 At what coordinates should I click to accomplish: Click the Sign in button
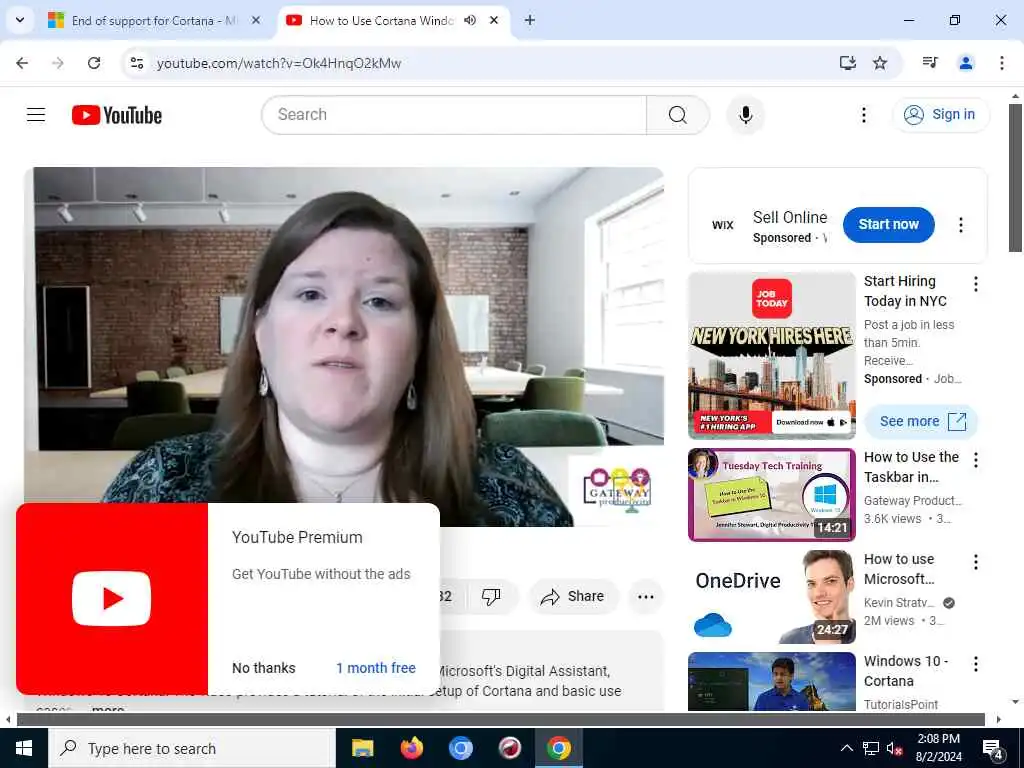(940, 114)
